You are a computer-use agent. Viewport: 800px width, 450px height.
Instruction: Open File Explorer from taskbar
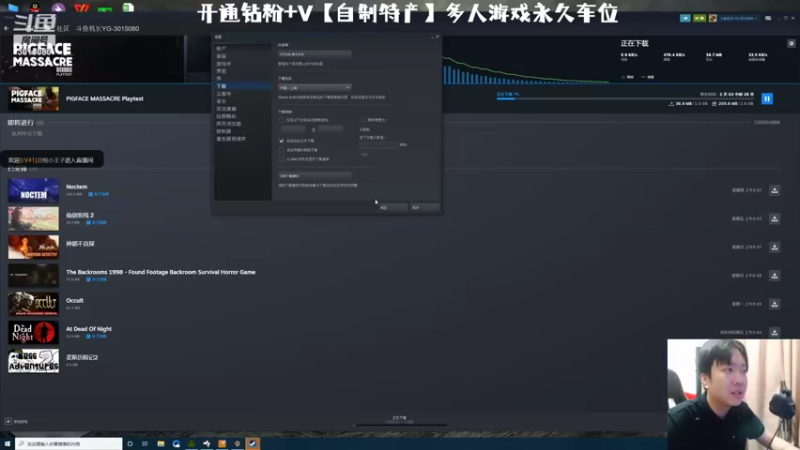point(161,444)
